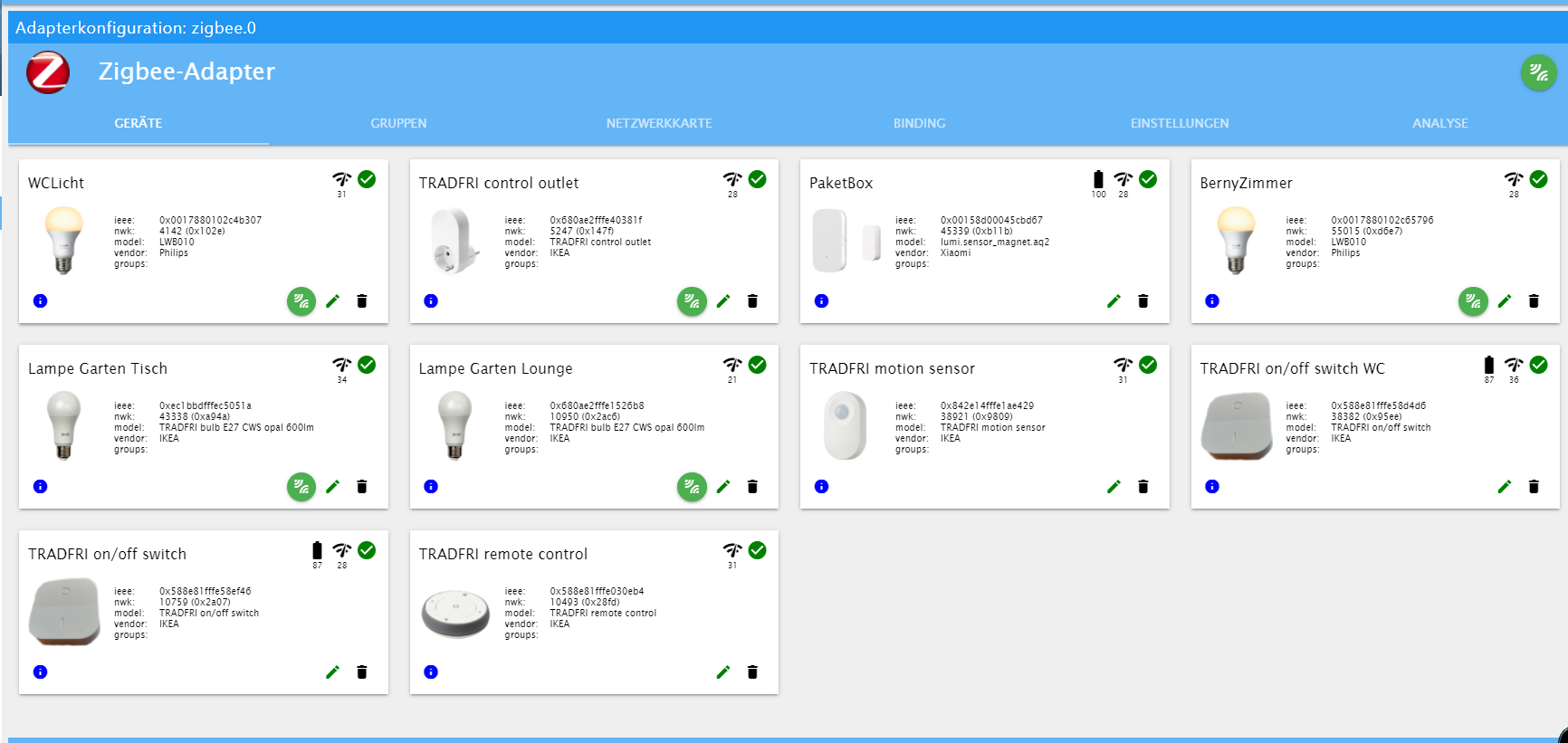Edit the BernyZimmer device
The image size is (1568, 743).
1505,301
